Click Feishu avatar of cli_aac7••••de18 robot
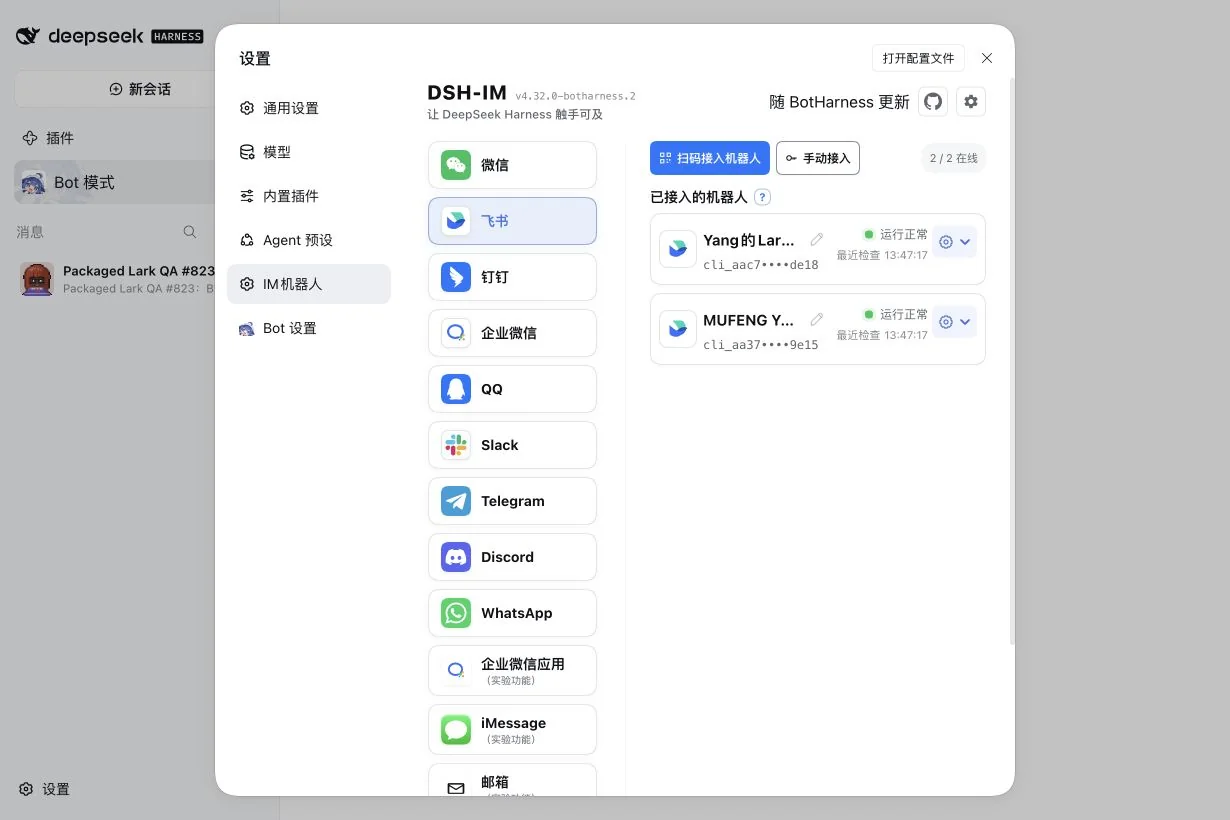This screenshot has width=1230, height=820. coord(678,249)
